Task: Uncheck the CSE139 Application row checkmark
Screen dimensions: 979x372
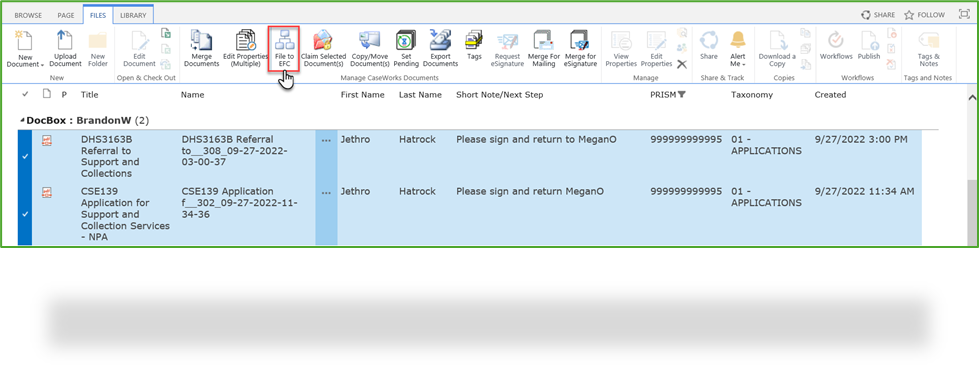Action: point(25,214)
